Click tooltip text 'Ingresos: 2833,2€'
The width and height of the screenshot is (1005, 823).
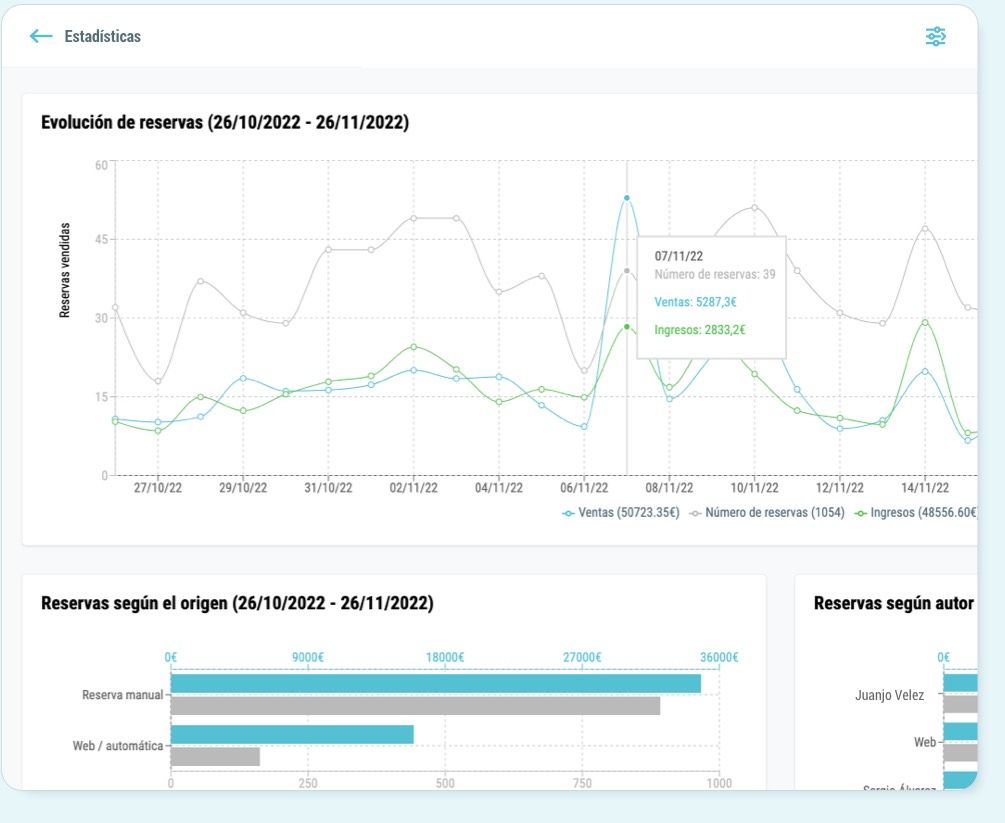click(700, 330)
